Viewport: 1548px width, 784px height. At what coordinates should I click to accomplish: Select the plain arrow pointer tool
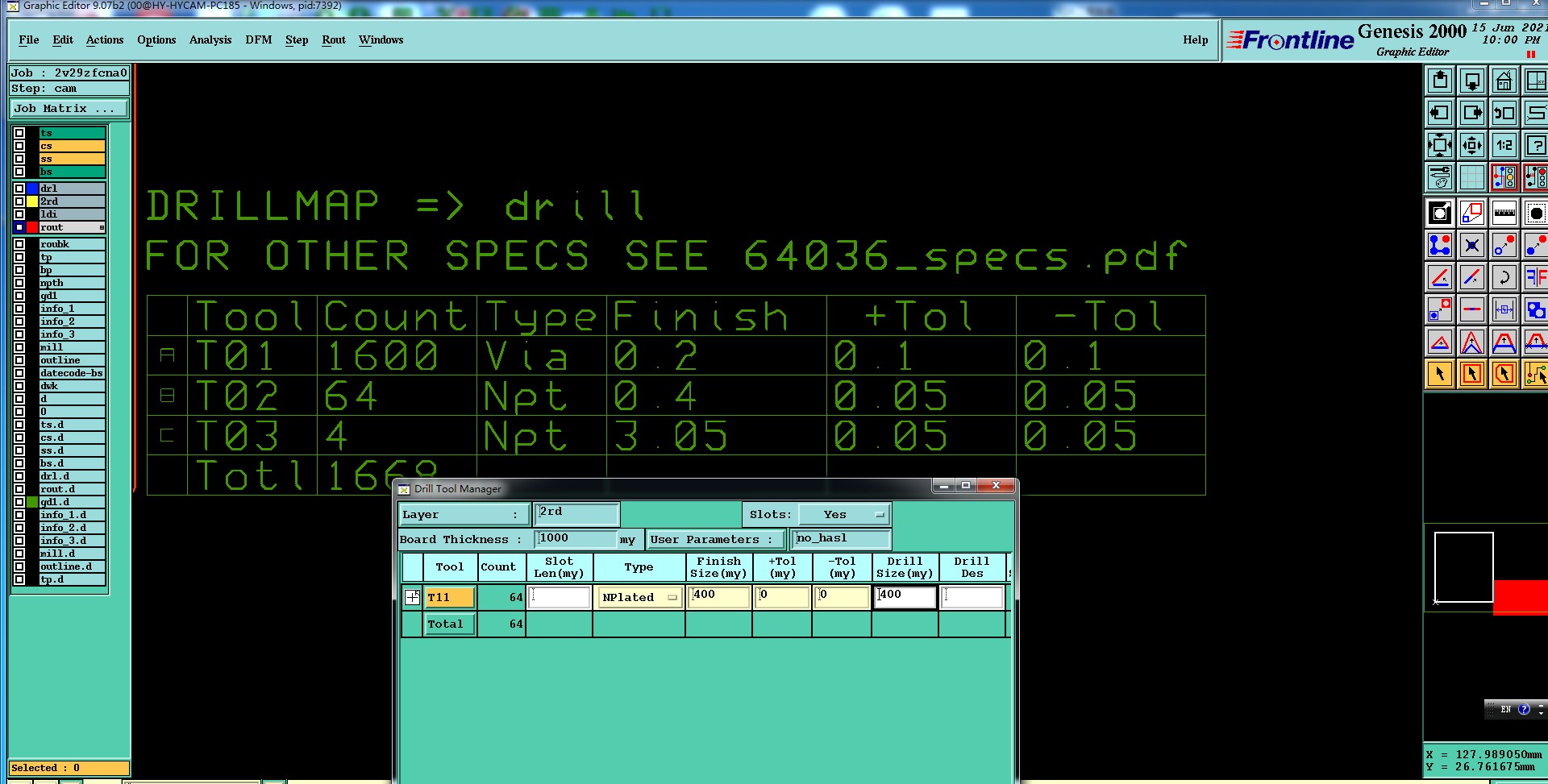pyautogui.click(x=1440, y=375)
